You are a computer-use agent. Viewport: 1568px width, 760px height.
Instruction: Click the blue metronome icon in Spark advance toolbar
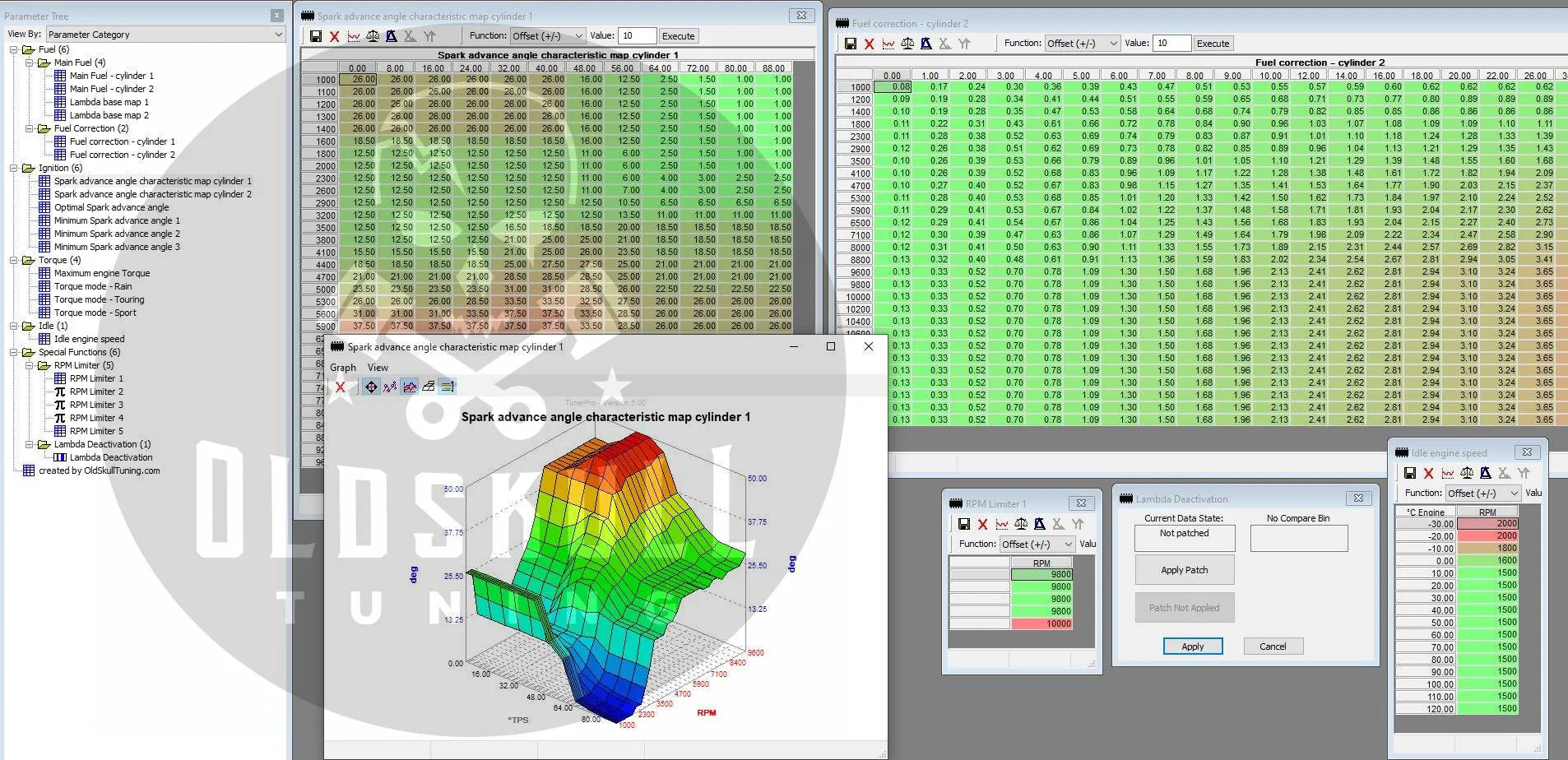coord(392,36)
